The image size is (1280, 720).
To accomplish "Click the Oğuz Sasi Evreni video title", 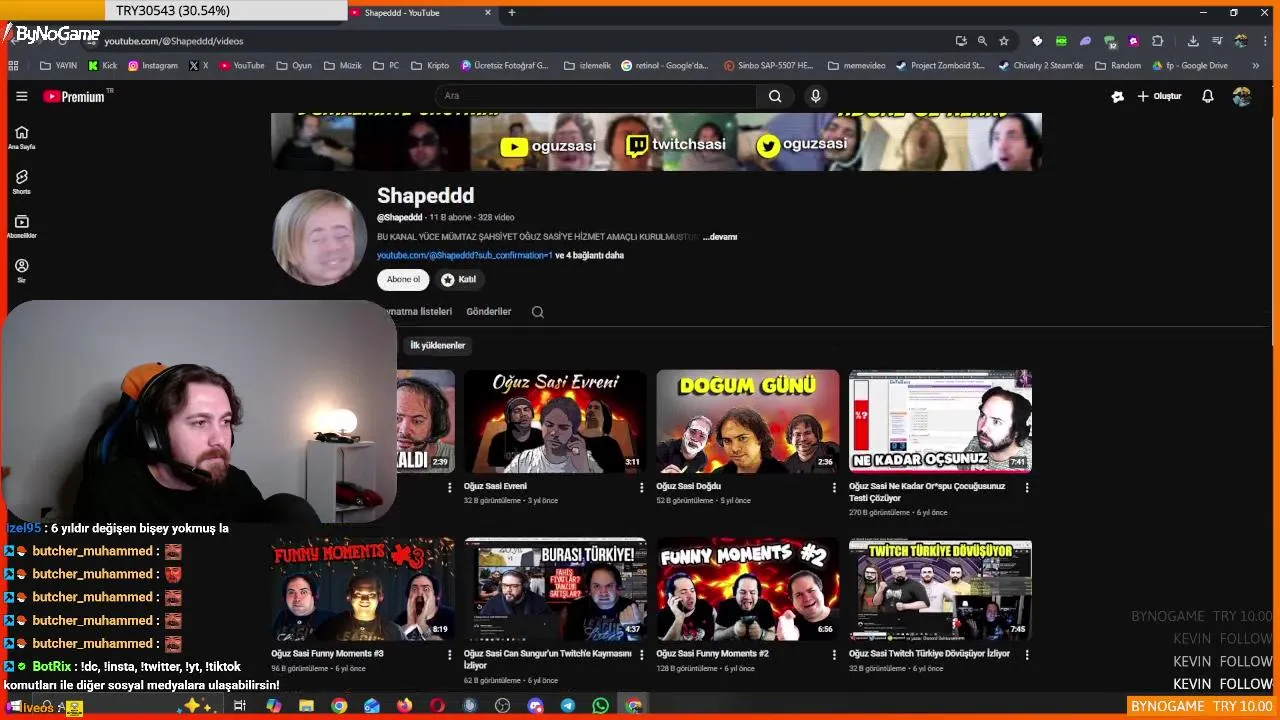I will pyautogui.click(x=495, y=486).
